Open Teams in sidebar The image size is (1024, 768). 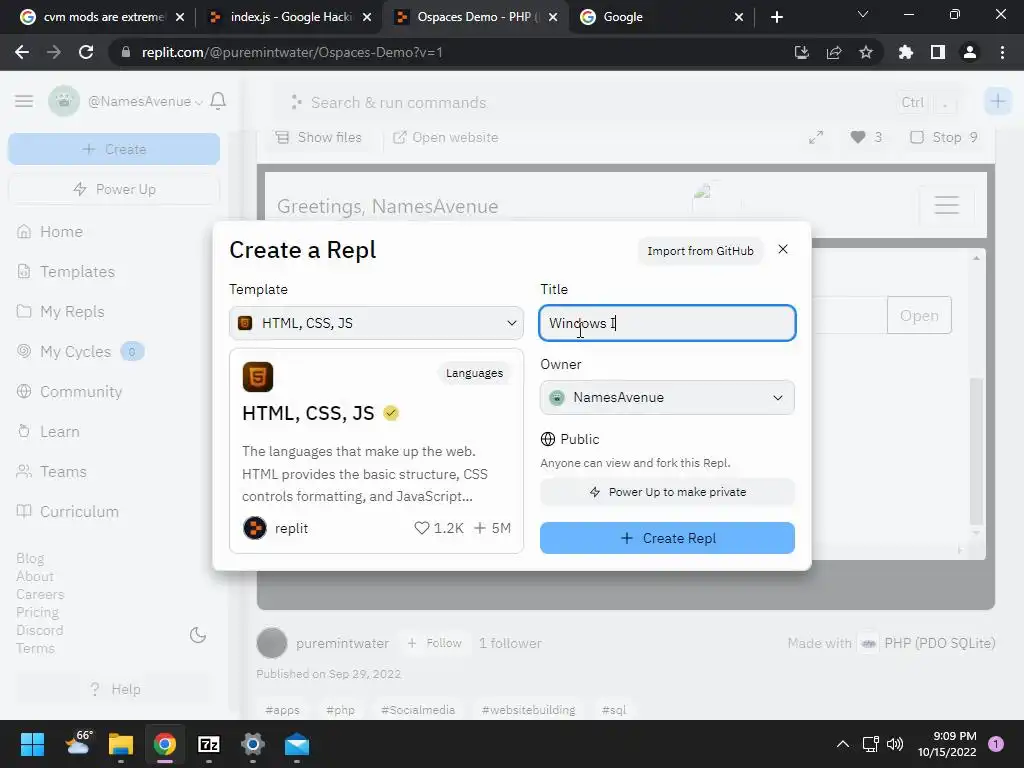pos(63,472)
